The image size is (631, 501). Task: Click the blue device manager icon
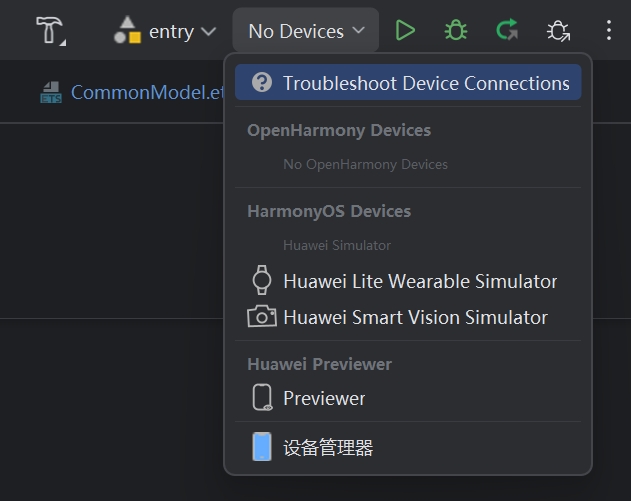[x=262, y=447]
